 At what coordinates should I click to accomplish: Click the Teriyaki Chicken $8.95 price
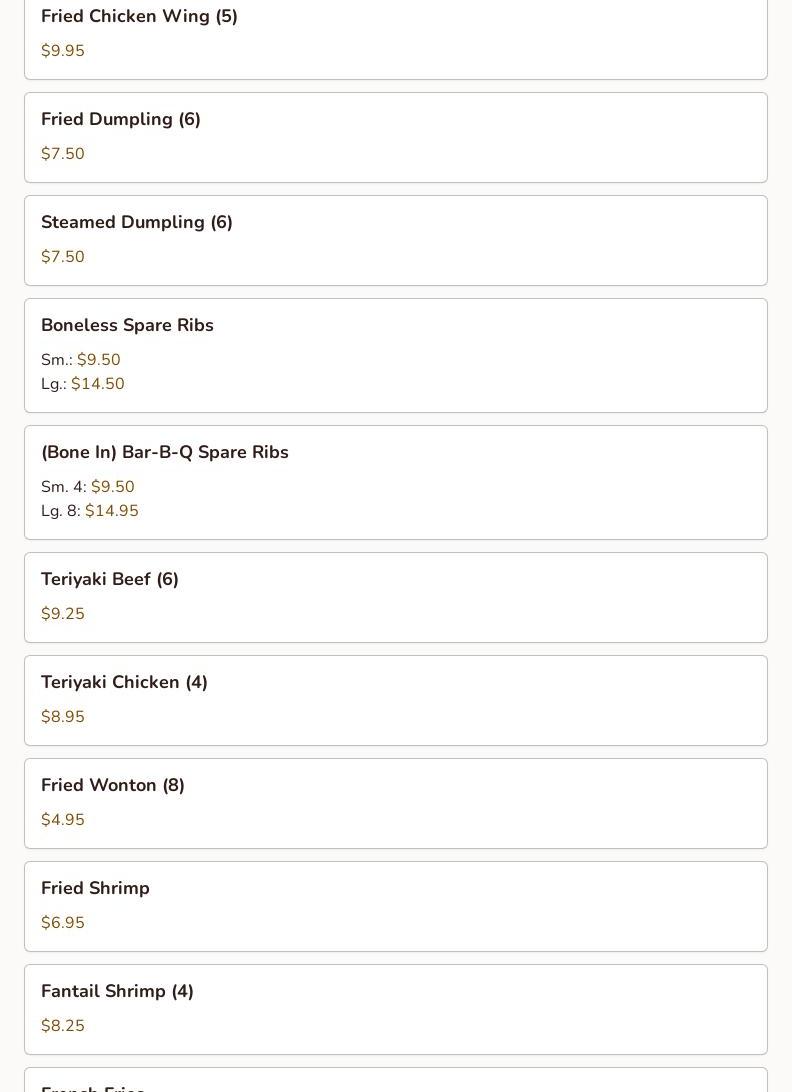click(63, 717)
